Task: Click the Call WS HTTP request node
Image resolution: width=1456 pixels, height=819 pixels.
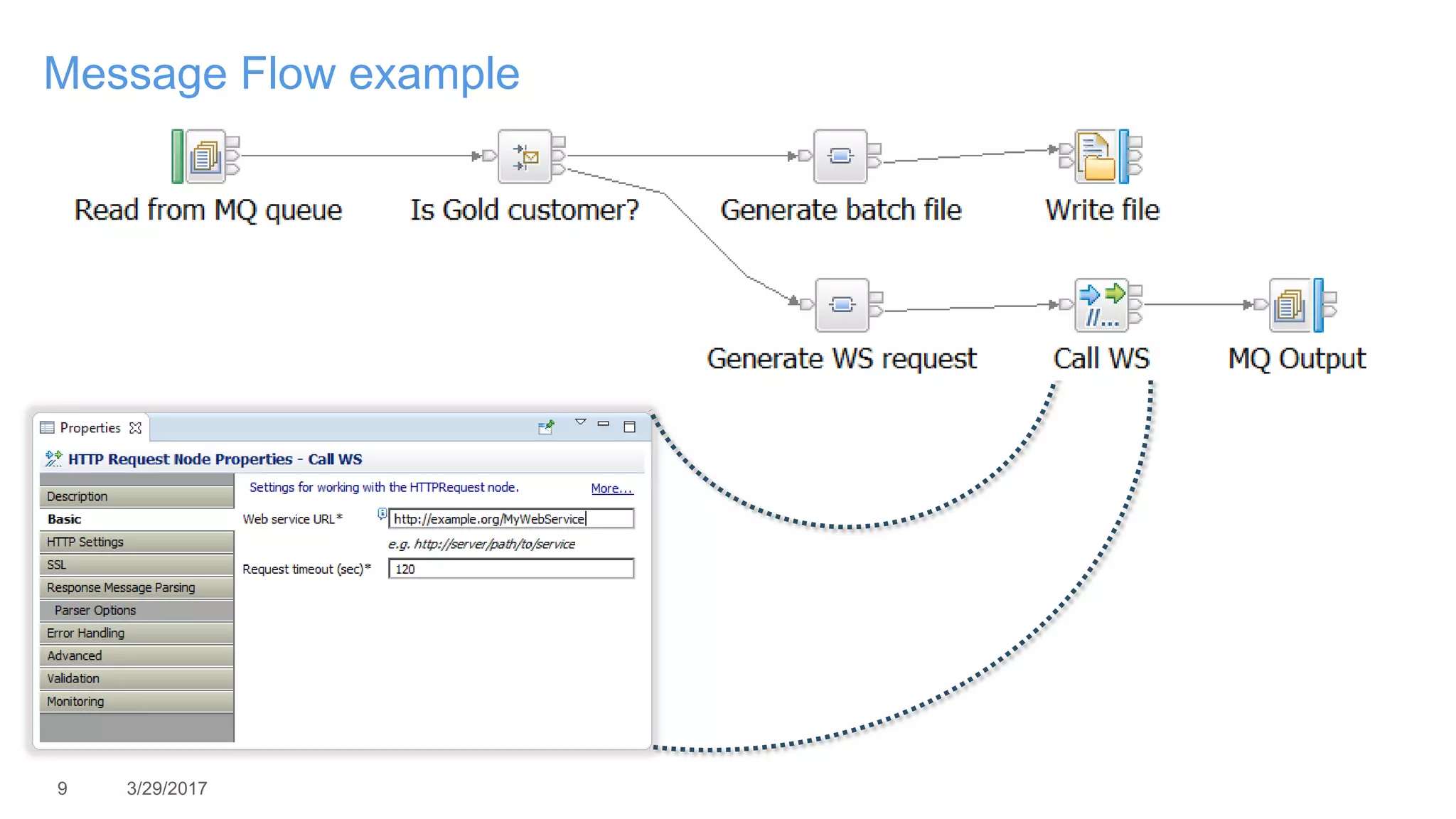Action: [1101, 305]
